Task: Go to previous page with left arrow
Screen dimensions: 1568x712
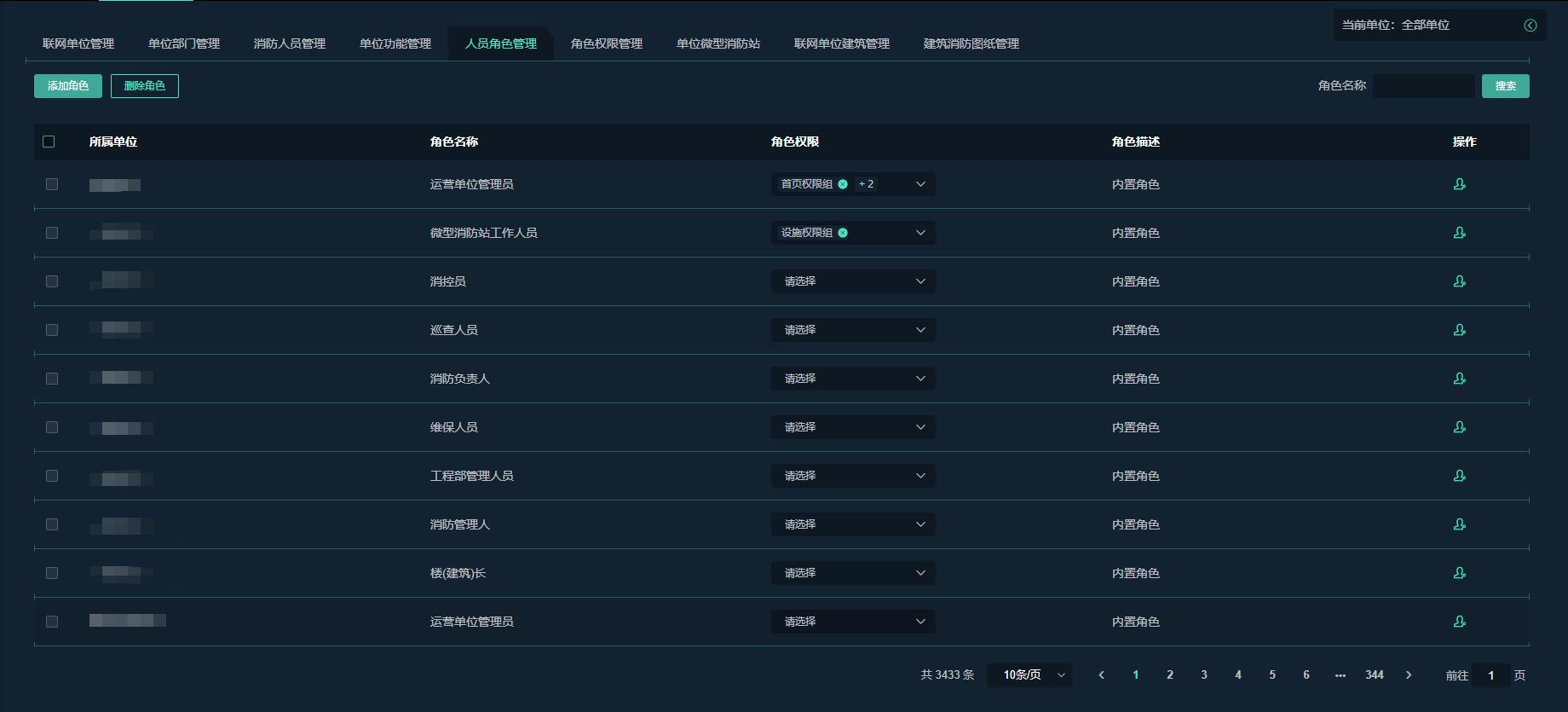Action: pos(1101,674)
